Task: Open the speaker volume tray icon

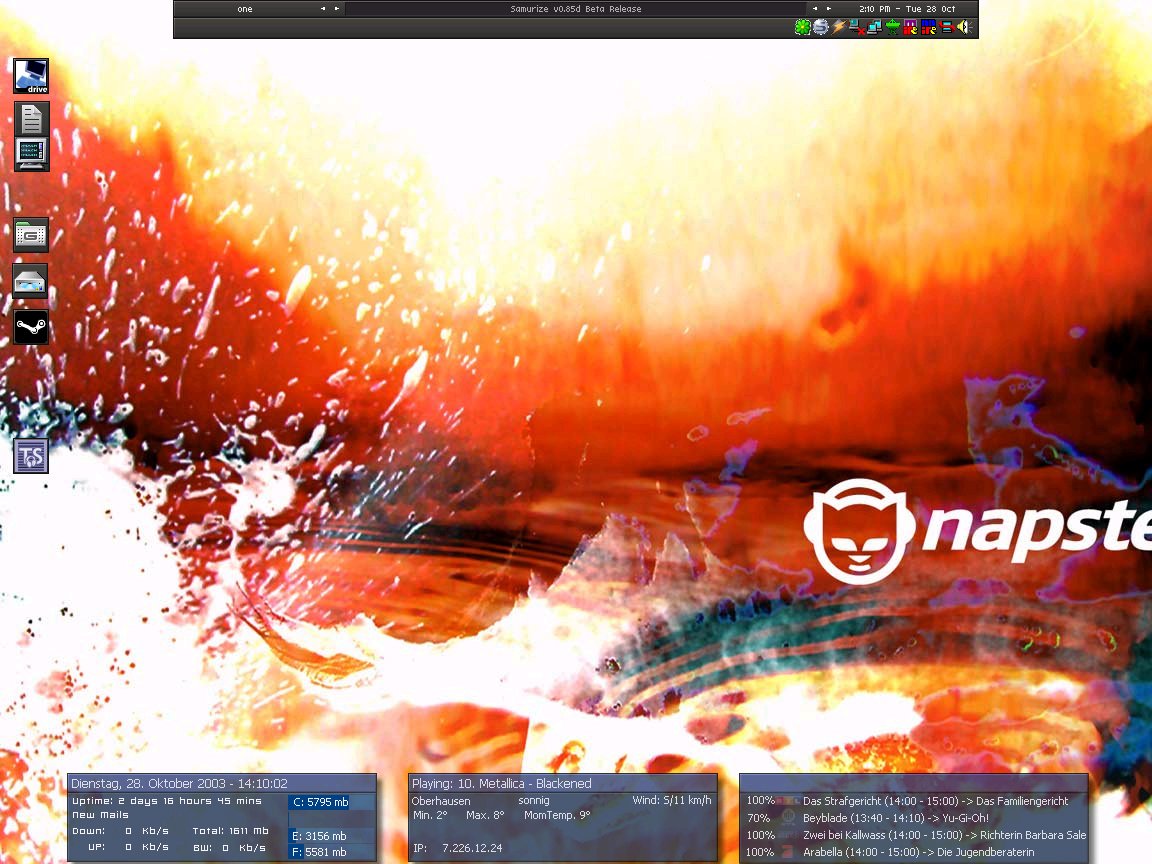Action: [965, 27]
